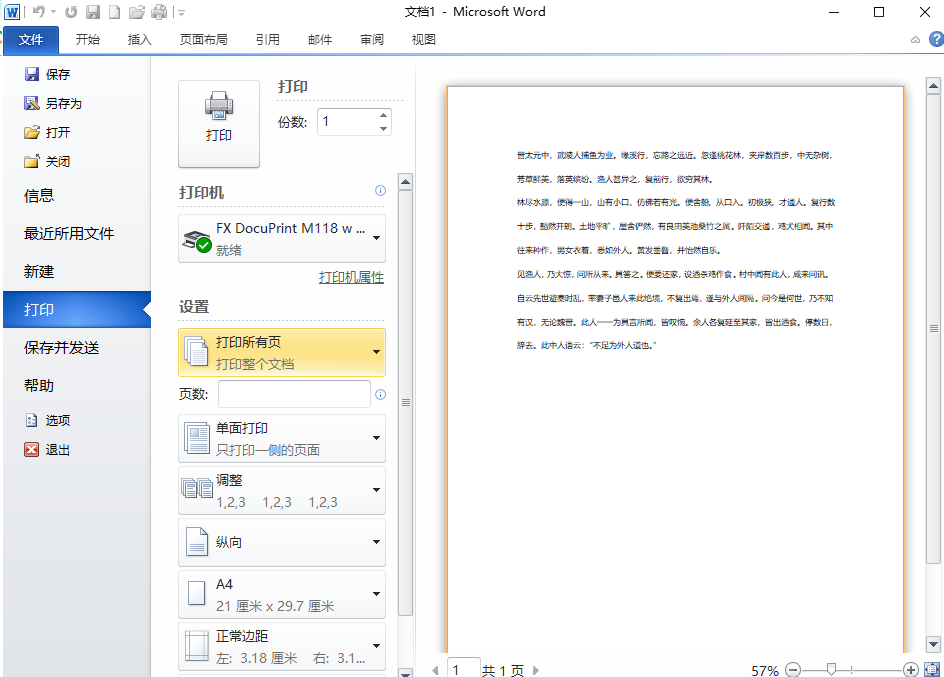Click the settings panel scroll up arrow
The width and height of the screenshot is (944, 677).
pos(406,181)
